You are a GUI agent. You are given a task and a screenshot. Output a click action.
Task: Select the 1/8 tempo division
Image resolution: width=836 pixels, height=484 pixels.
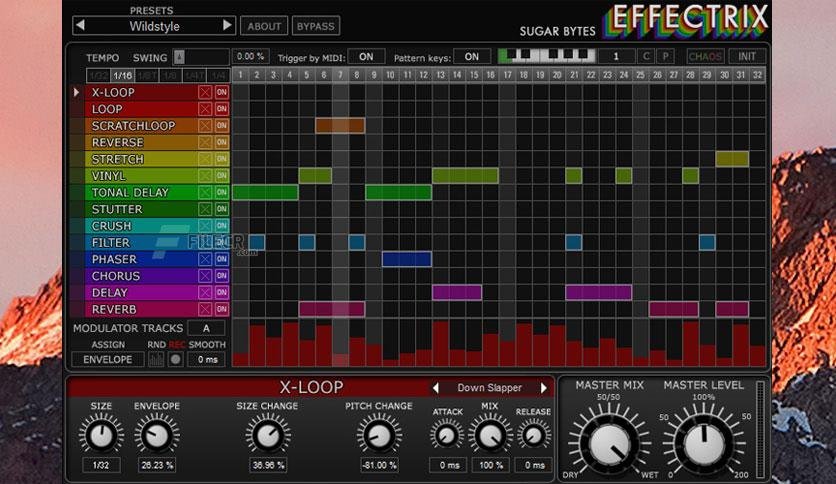coord(170,76)
